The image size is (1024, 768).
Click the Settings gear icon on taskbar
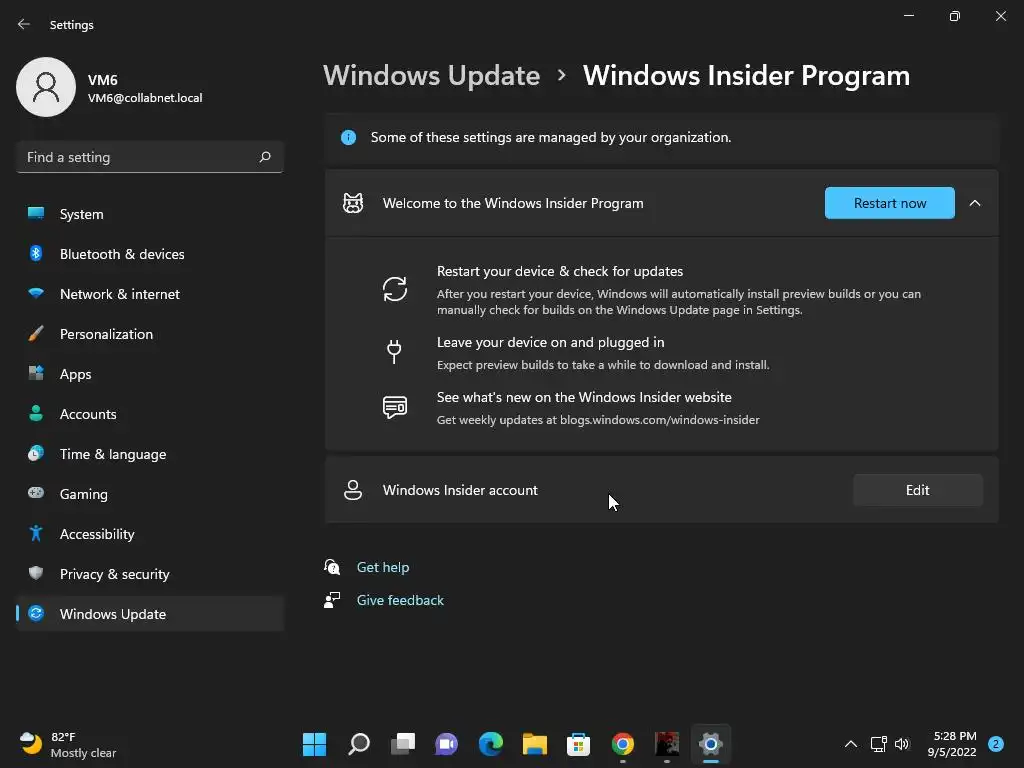pos(711,744)
